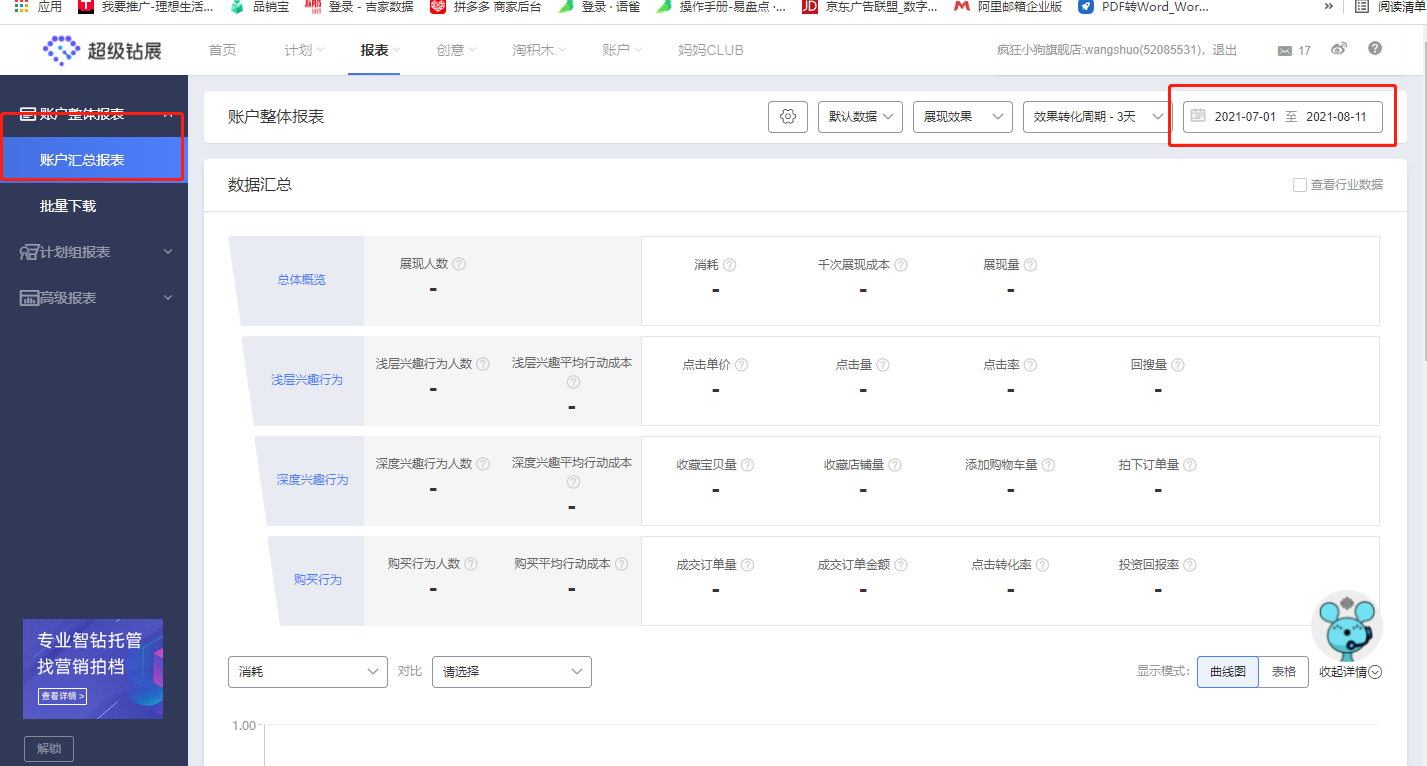
Task: Open the 请选择 comparison dropdown
Action: [512, 672]
